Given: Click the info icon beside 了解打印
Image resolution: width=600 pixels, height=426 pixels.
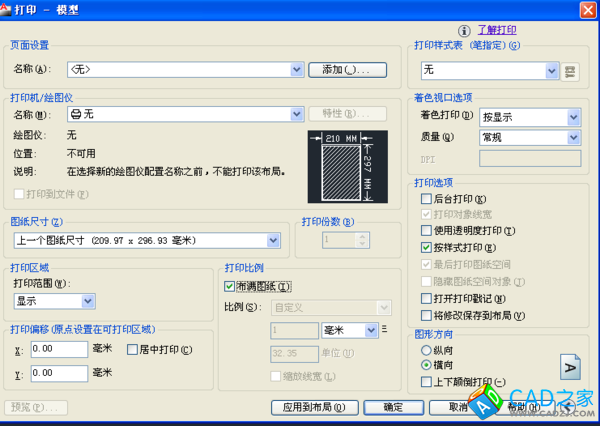Looking at the screenshot, I should (464, 32).
